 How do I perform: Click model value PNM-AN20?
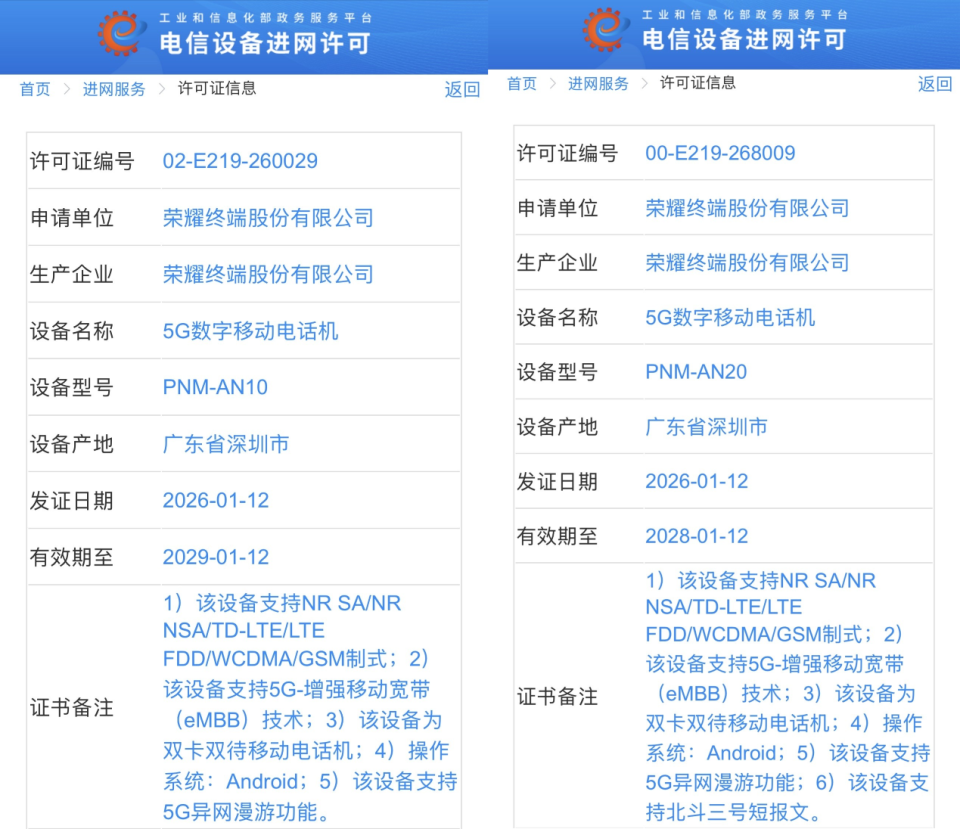pyautogui.click(x=696, y=372)
